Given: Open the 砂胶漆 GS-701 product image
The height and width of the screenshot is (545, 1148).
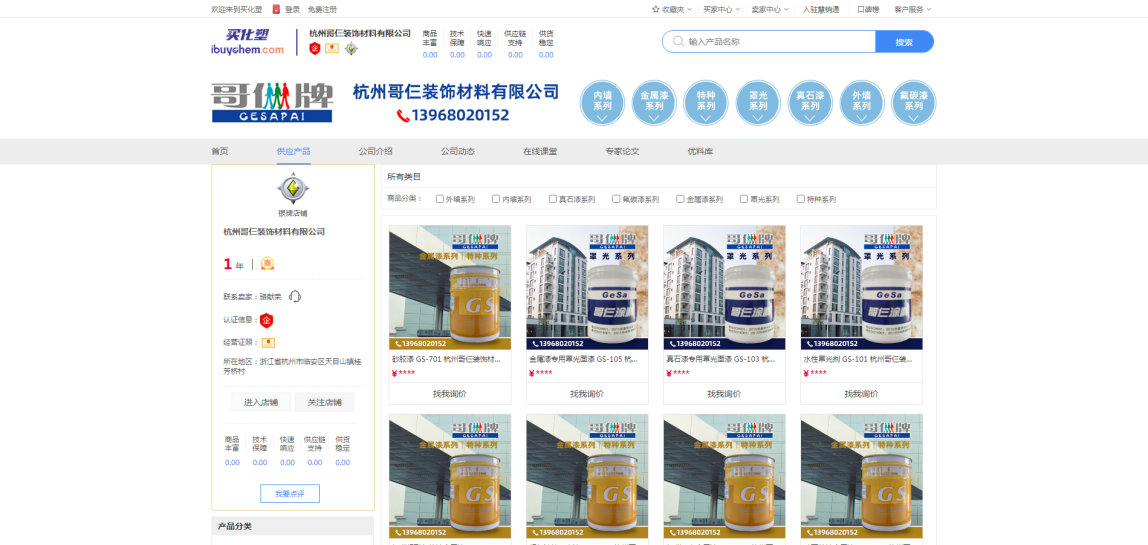Looking at the screenshot, I should tap(450, 287).
